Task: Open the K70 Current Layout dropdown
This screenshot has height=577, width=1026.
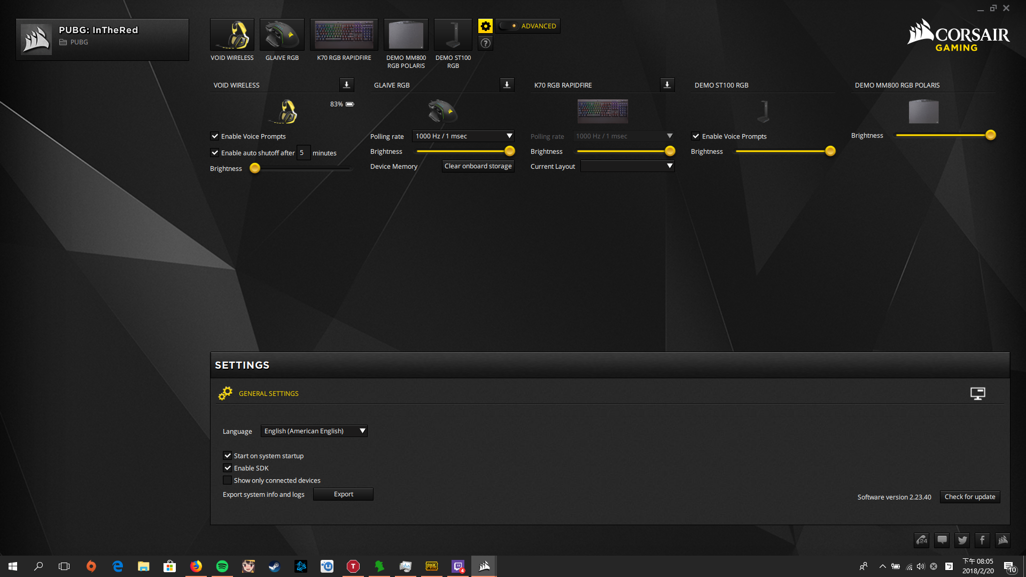Action: coord(627,166)
